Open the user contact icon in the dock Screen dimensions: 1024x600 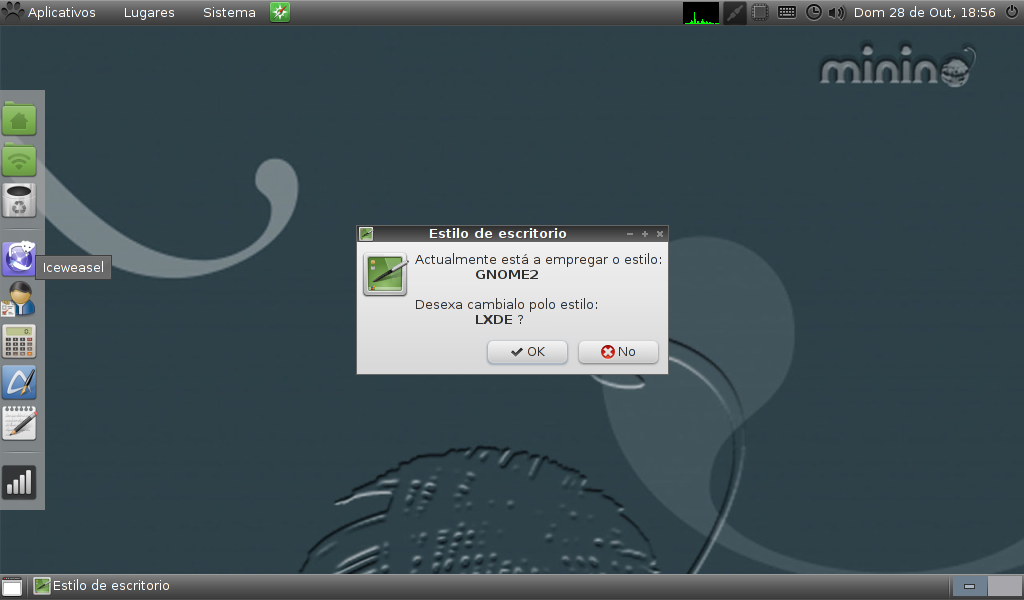pyautogui.click(x=19, y=300)
